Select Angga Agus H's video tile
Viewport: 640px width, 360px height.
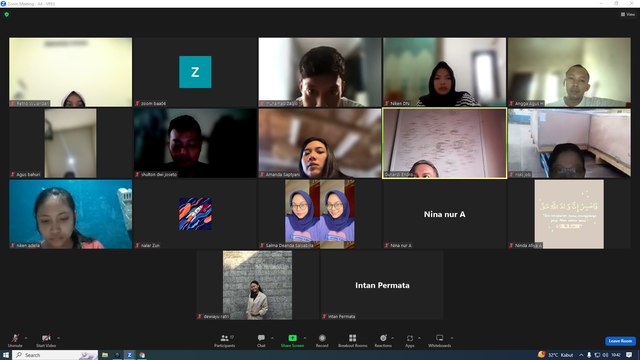click(569, 72)
